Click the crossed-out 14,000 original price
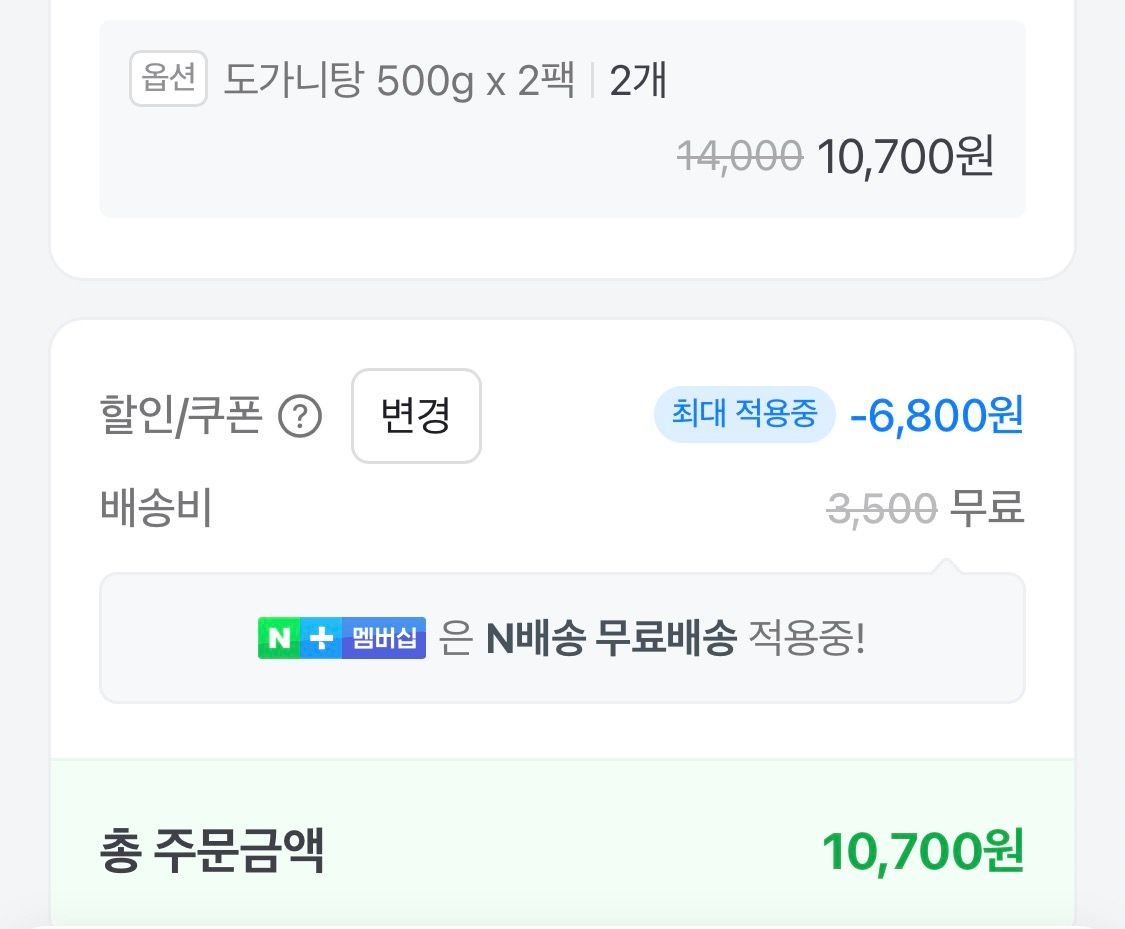Image resolution: width=1125 pixels, height=929 pixels. click(740, 156)
